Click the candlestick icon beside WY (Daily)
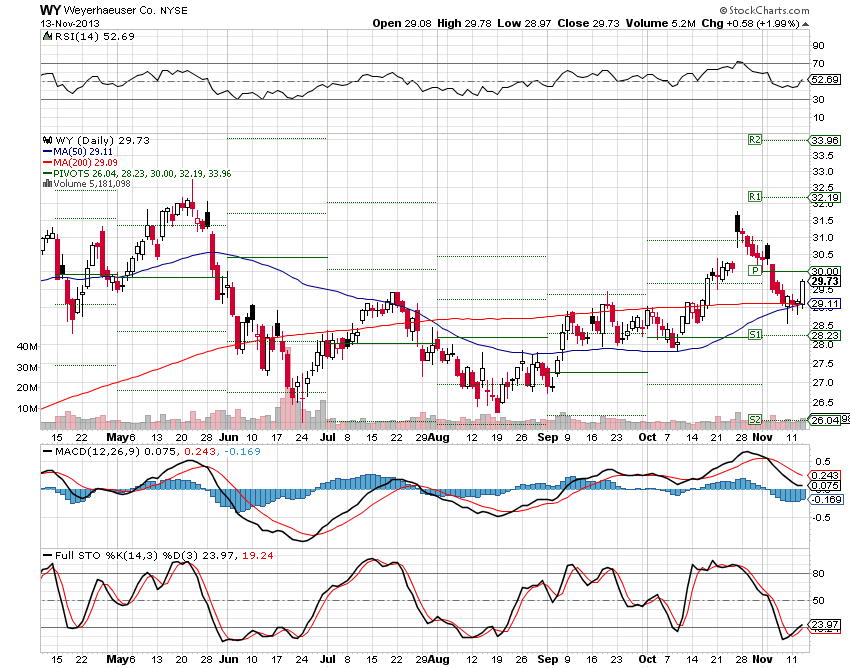 pyautogui.click(x=48, y=140)
